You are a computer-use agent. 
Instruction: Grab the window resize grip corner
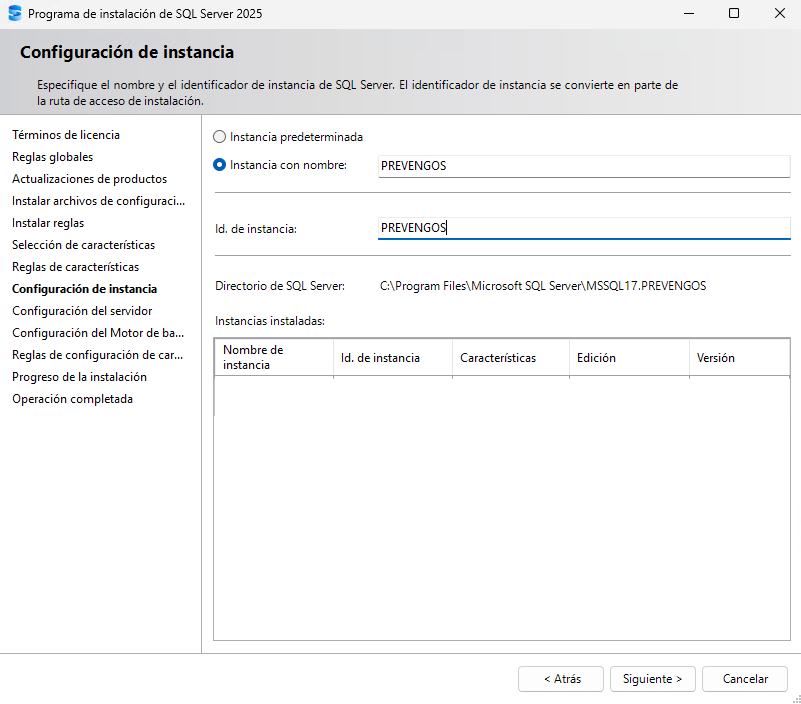(796, 699)
